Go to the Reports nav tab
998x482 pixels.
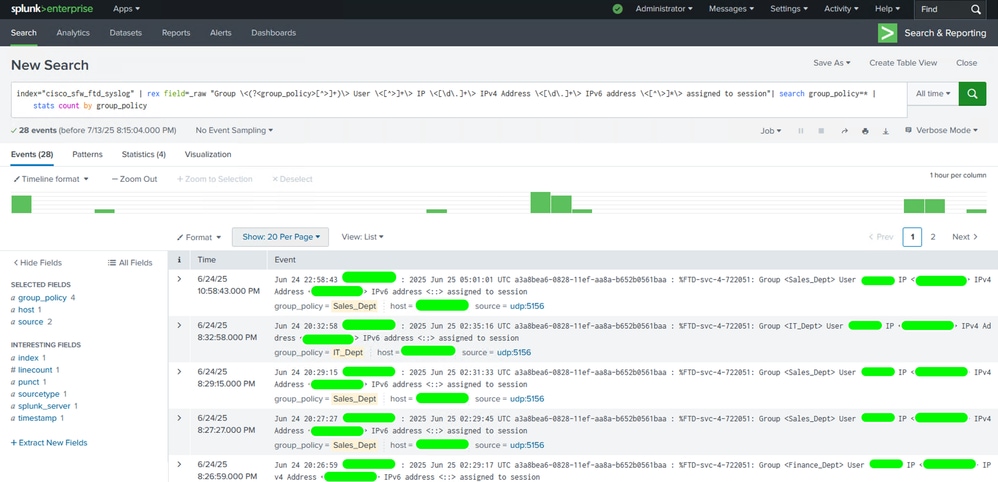click(x=176, y=32)
